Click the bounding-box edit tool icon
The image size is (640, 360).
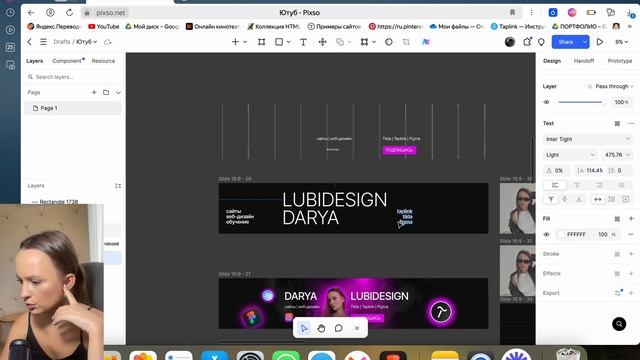[x=364, y=42]
